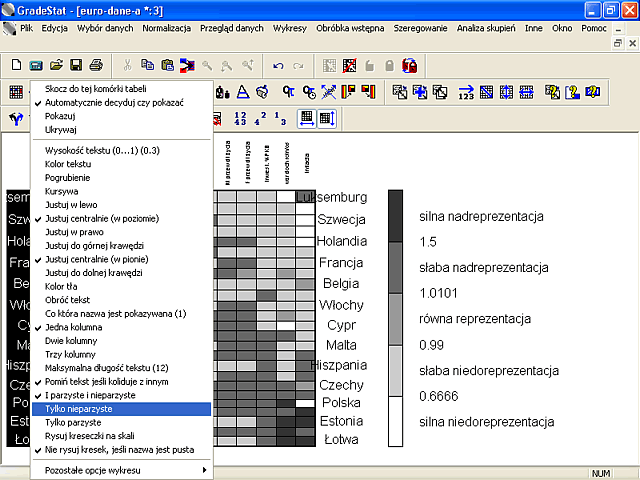Click the red padlock toolbar icon
This screenshot has height=480, width=640.
coord(409,66)
